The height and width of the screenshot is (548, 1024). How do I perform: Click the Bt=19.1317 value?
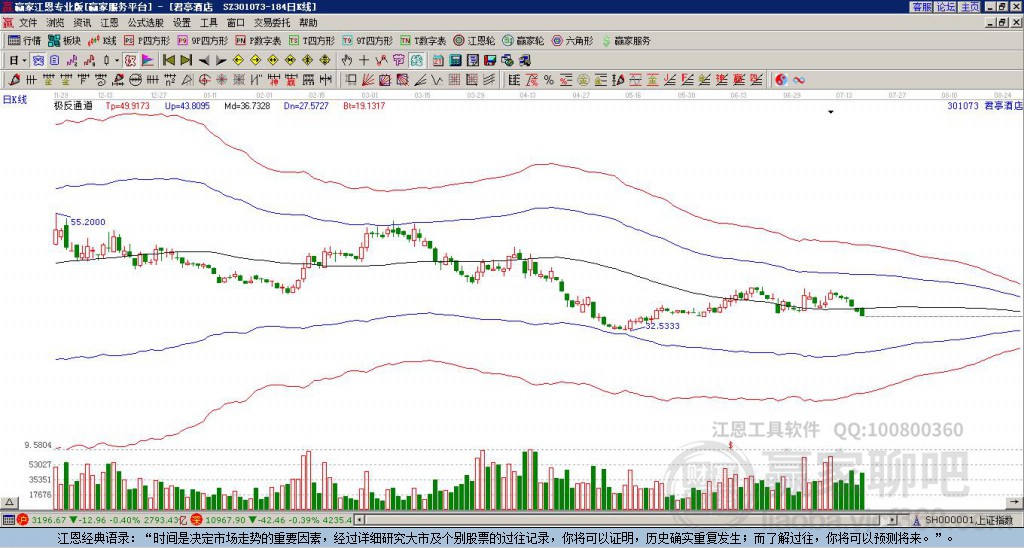364,105
